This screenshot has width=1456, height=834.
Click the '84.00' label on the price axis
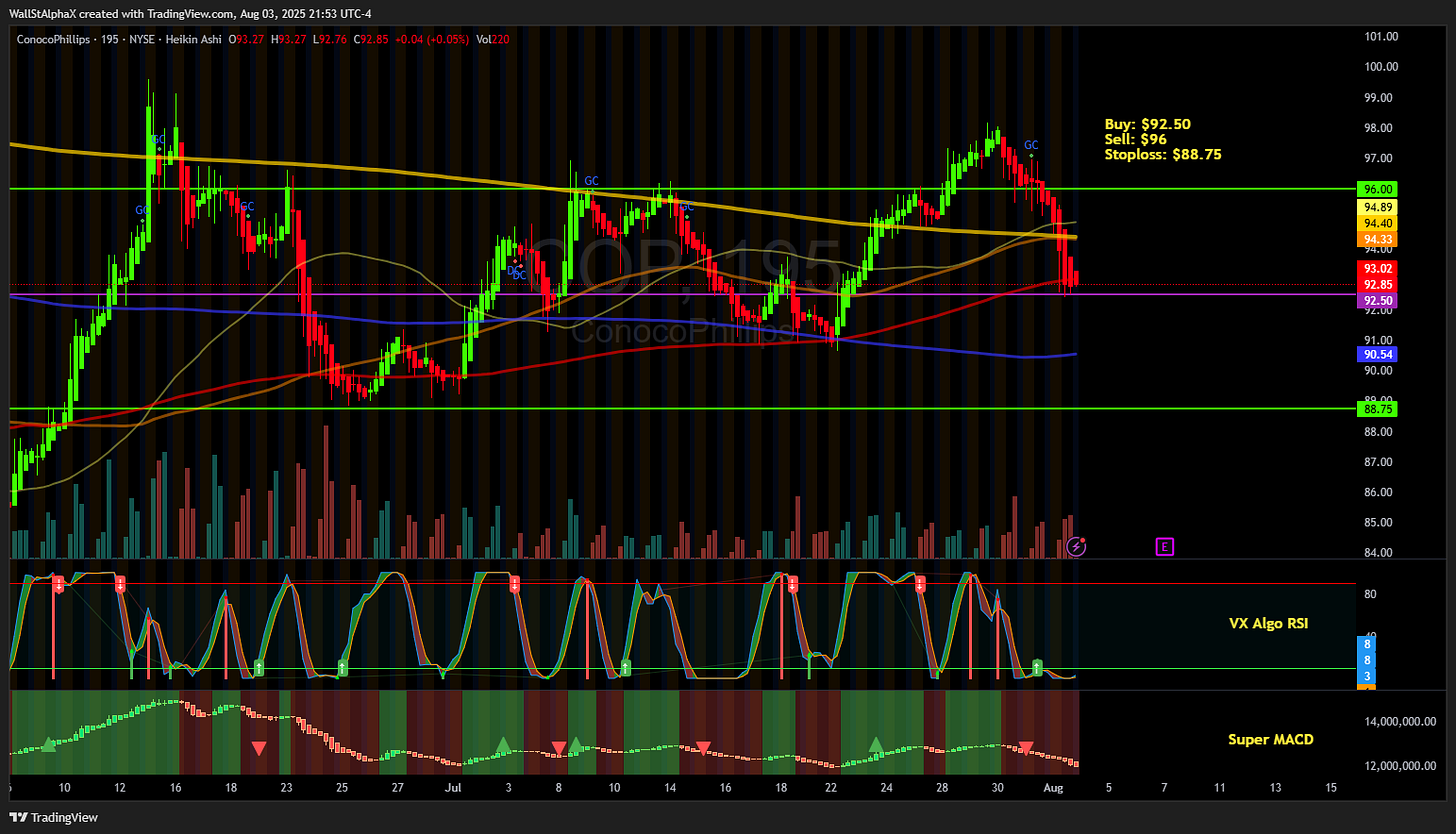point(1377,553)
